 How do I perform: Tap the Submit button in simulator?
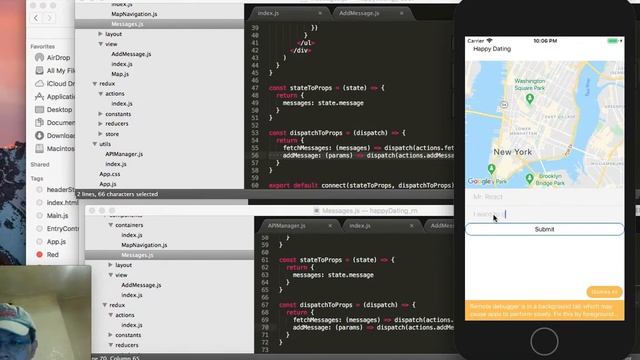(x=544, y=229)
